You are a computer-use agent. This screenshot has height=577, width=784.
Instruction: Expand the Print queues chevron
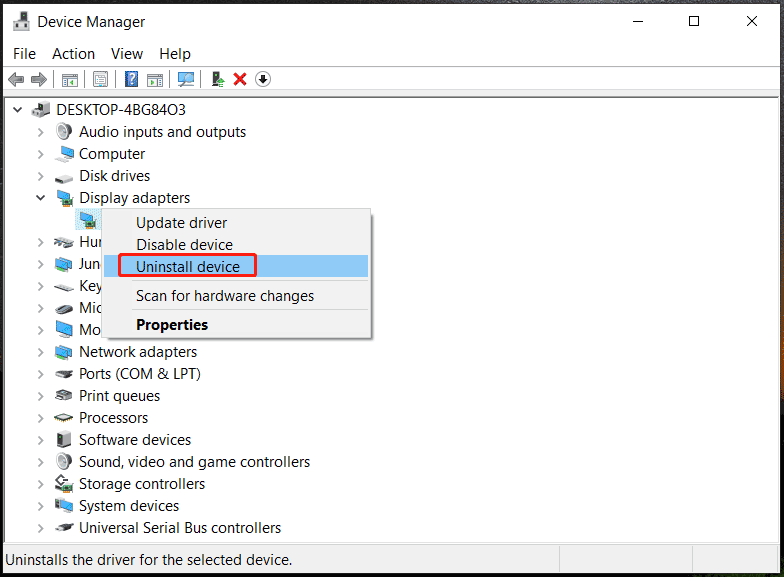tap(41, 396)
